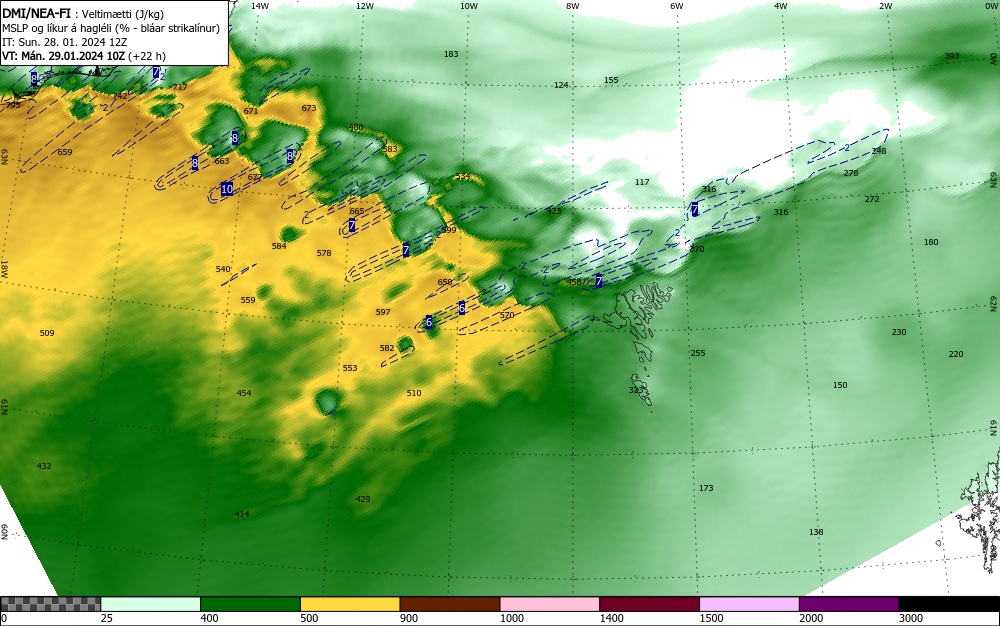Click the legend scale value '900'
This screenshot has height=626, width=1000.
point(409,618)
